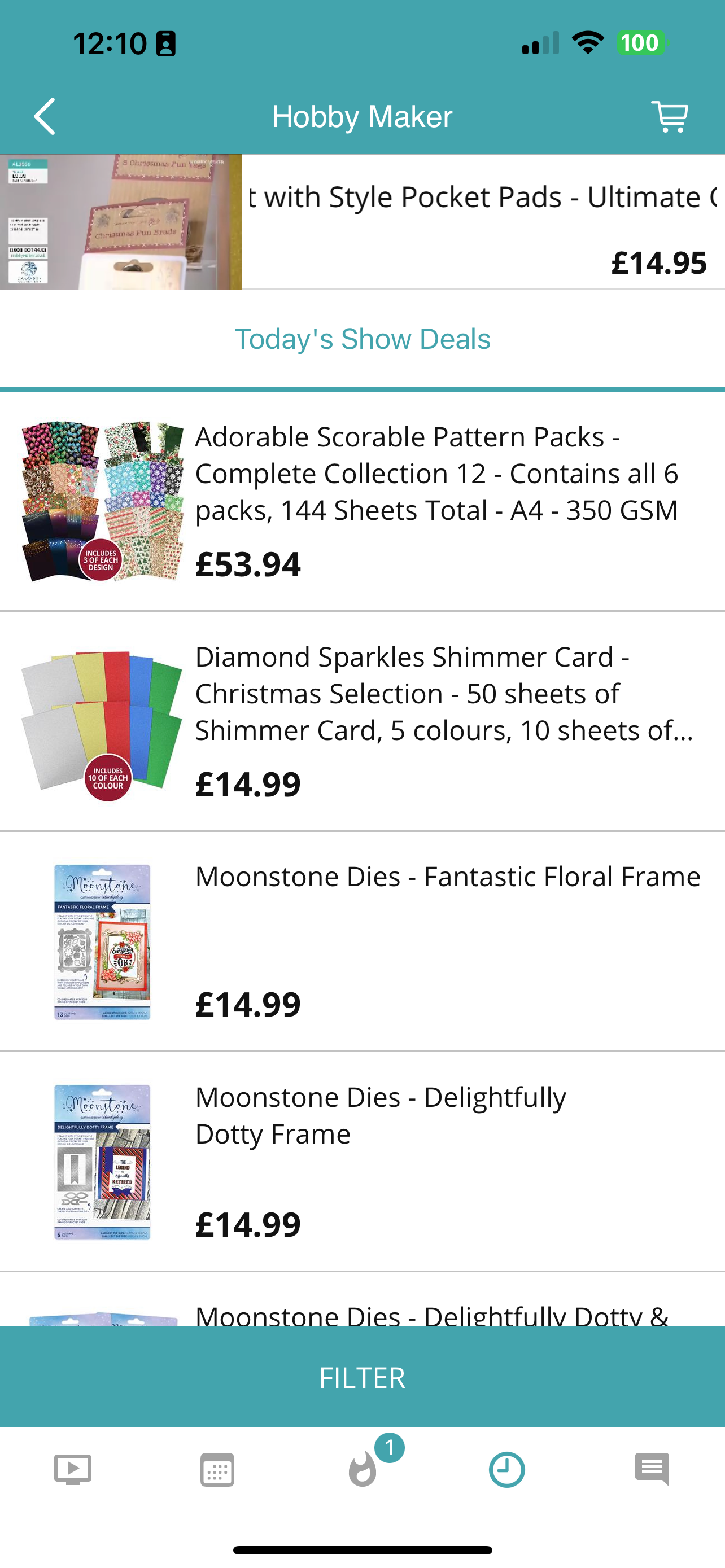Select Today's Show Deals tab
725x1568 pixels.
pyautogui.click(x=363, y=339)
